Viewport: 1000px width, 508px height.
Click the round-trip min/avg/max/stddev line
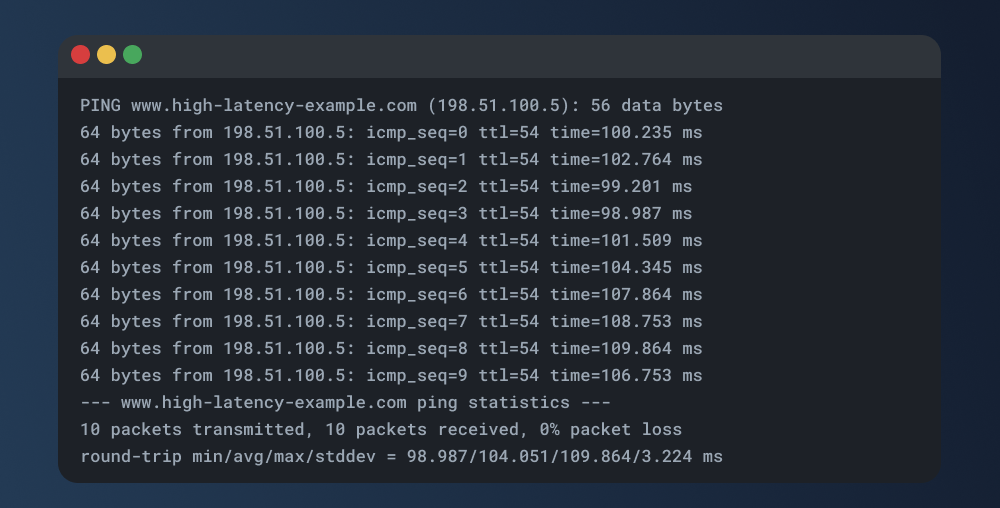tap(401, 456)
